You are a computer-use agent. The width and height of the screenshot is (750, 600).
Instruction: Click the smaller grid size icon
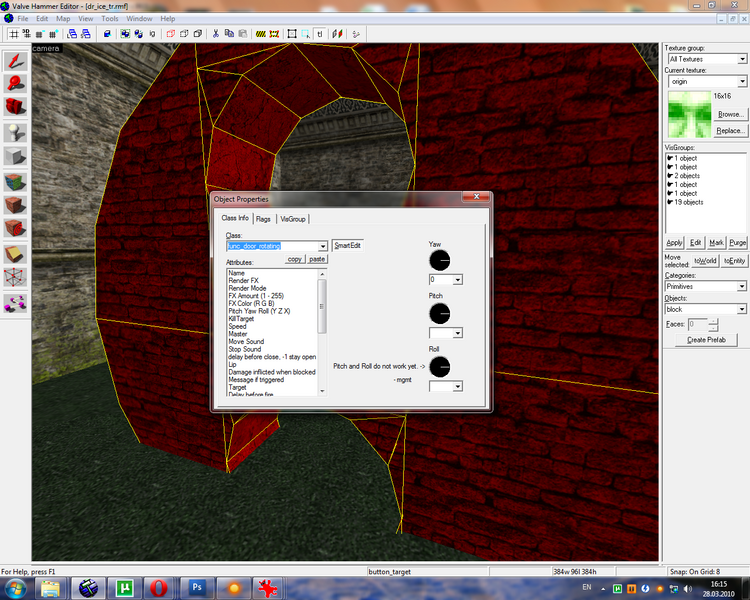click(x=40, y=34)
